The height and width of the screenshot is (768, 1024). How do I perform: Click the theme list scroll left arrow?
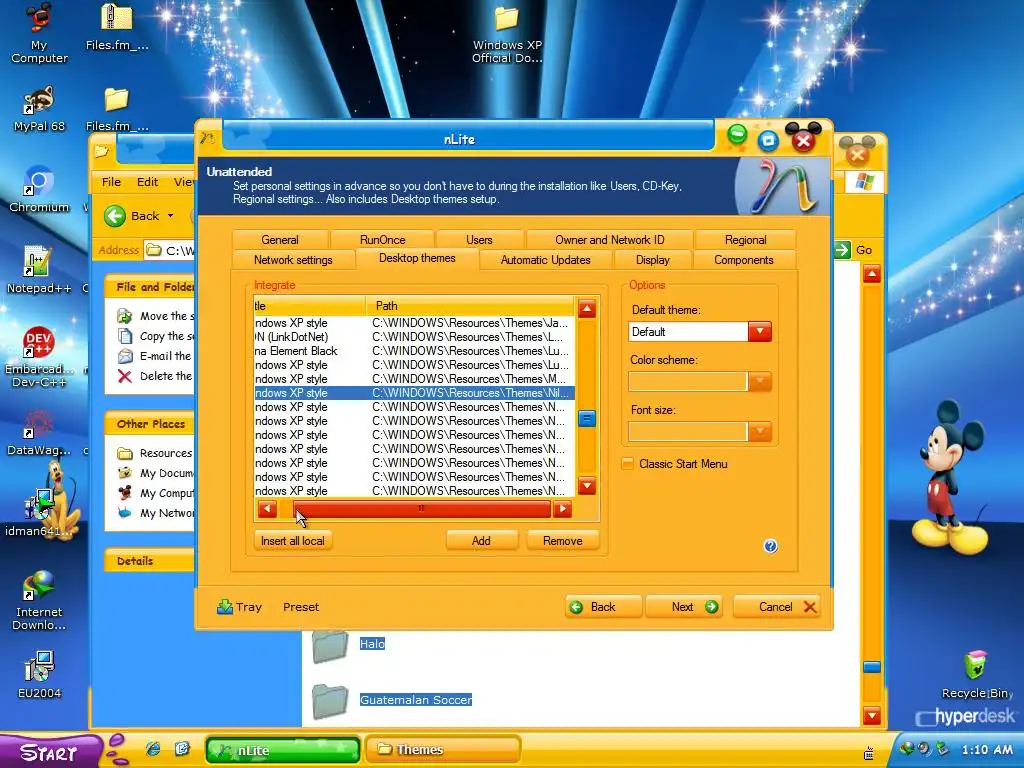(267, 509)
